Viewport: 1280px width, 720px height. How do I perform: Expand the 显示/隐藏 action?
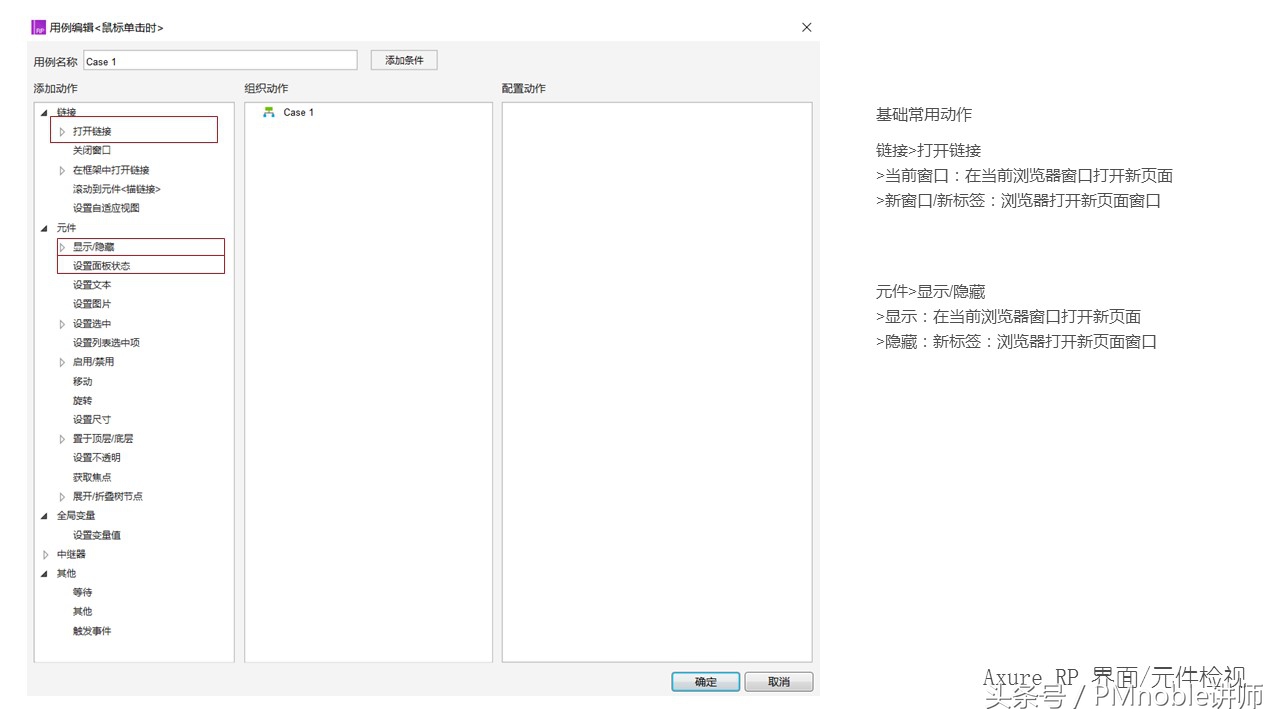point(62,246)
